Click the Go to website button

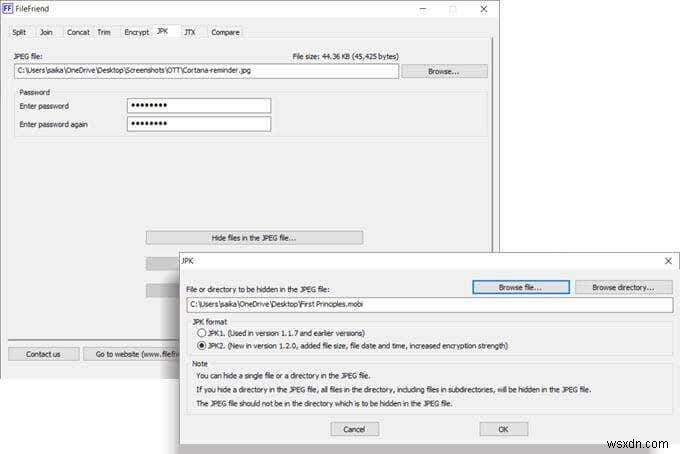pyautogui.click(x=131, y=354)
